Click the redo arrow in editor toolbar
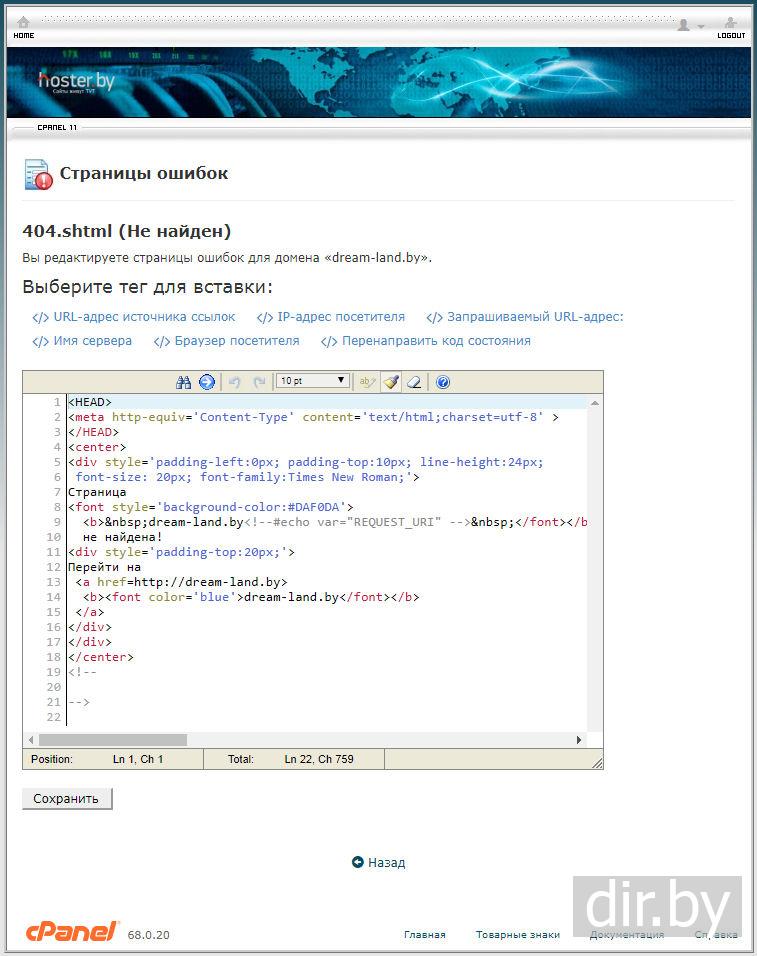This screenshot has width=757, height=956. pyautogui.click(x=259, y=382)
